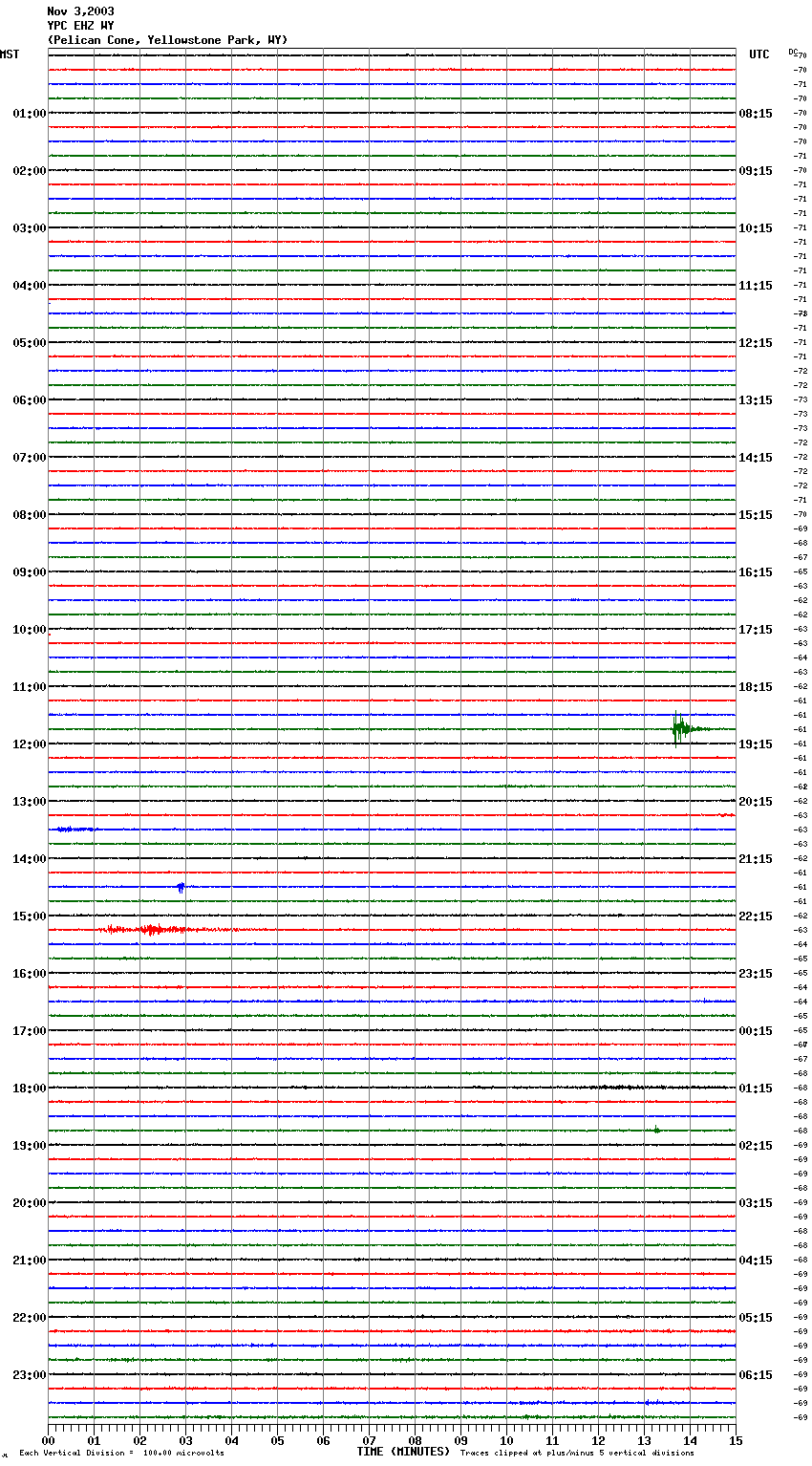812x1466 pixels.
Task: Select the '11:00' MST row label
Action: (x=30, y=687)
